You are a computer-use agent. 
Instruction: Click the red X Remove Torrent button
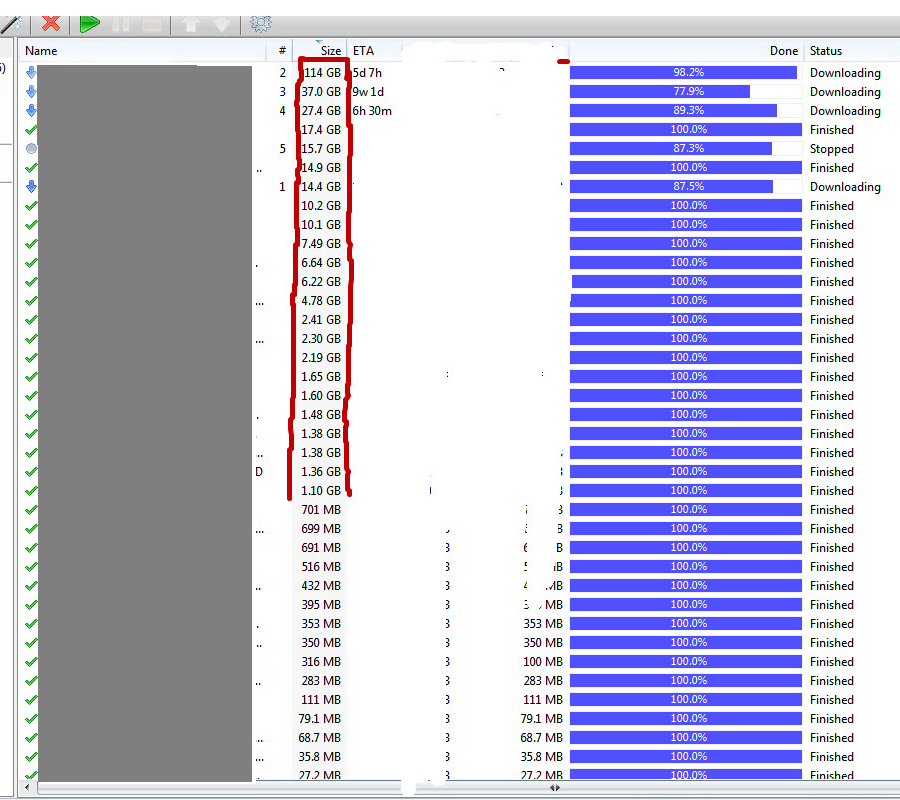[x=51, y=24]
